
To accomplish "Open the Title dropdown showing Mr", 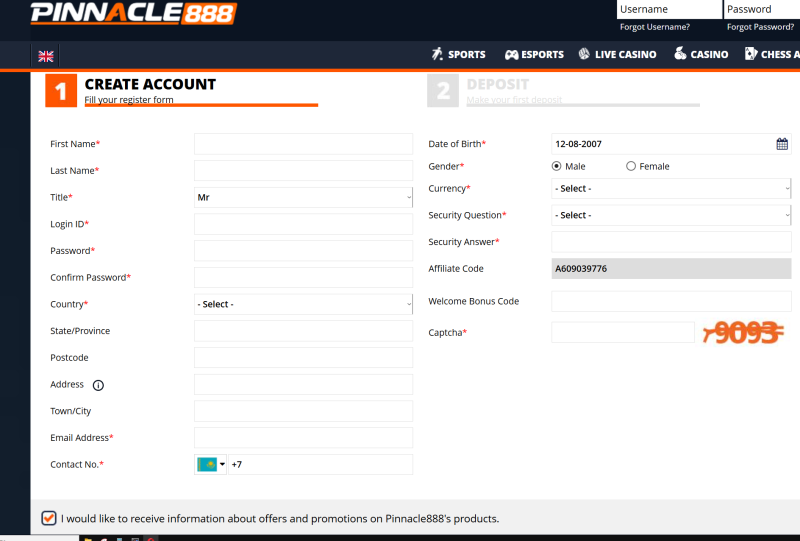I will pos(303,198).
